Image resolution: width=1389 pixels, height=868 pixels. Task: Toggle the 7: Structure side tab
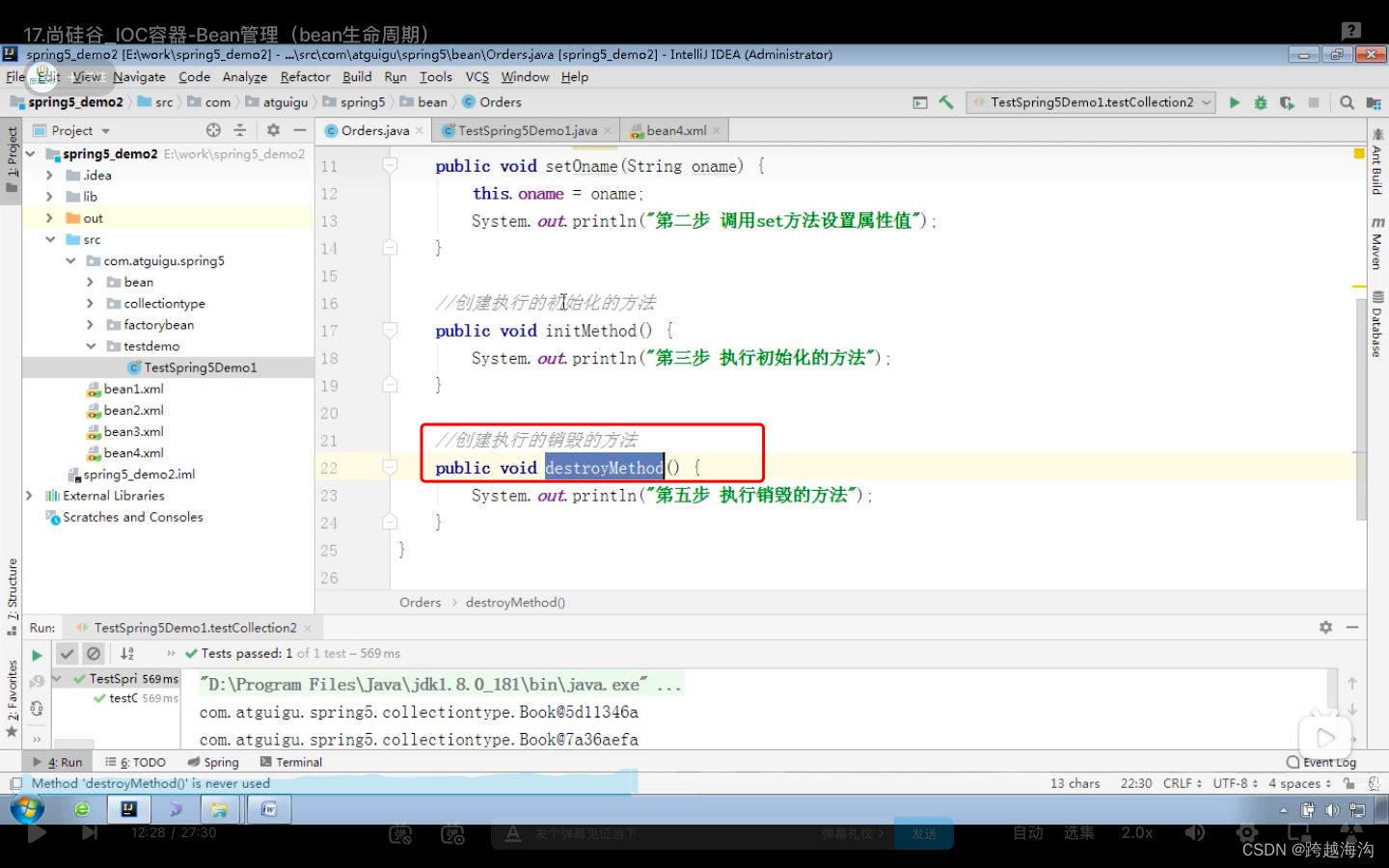click(12, 596)
